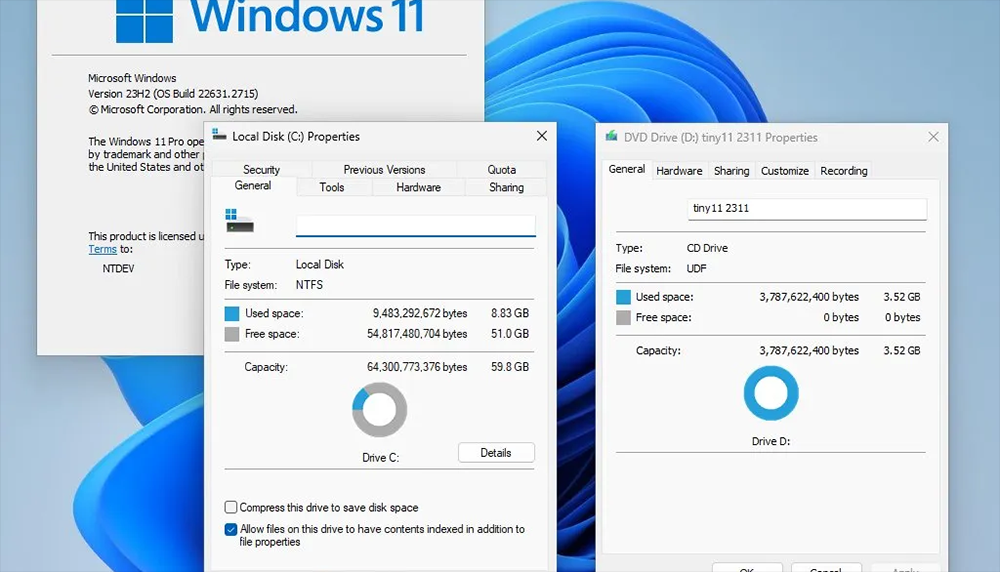Click the NTDEV licensee name
The height and width of the screenshot is (572, 1000).
[119, 269]
